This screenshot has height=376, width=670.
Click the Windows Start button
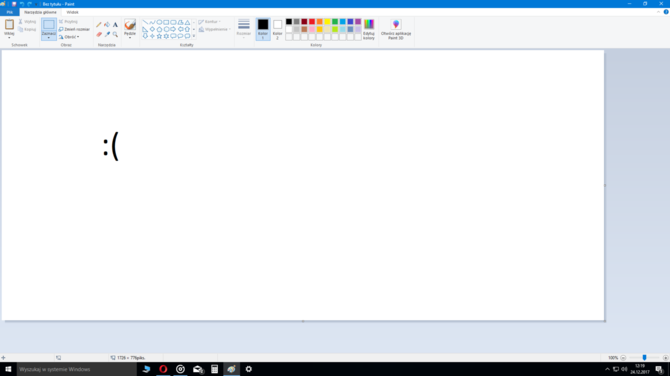(8, 369)
